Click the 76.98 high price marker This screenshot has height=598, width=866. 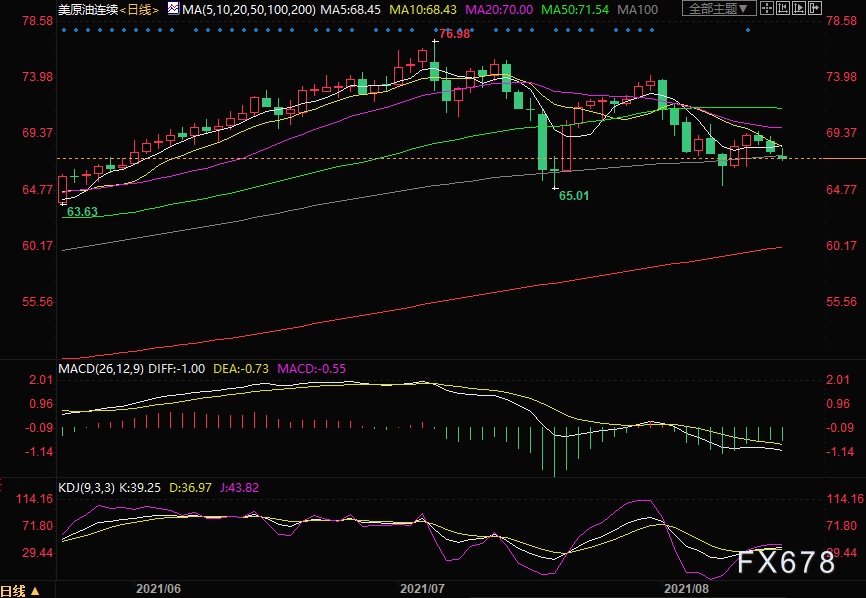[455, 34]
